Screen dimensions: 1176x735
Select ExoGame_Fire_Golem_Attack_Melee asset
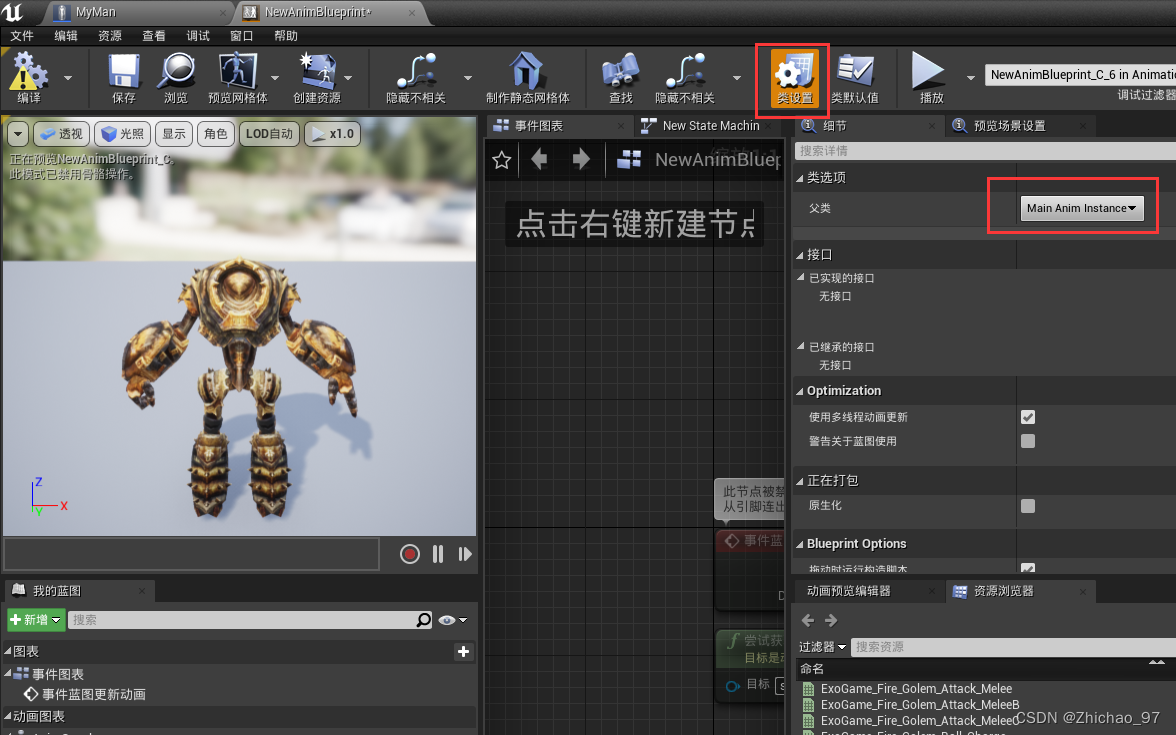[916, 688]
